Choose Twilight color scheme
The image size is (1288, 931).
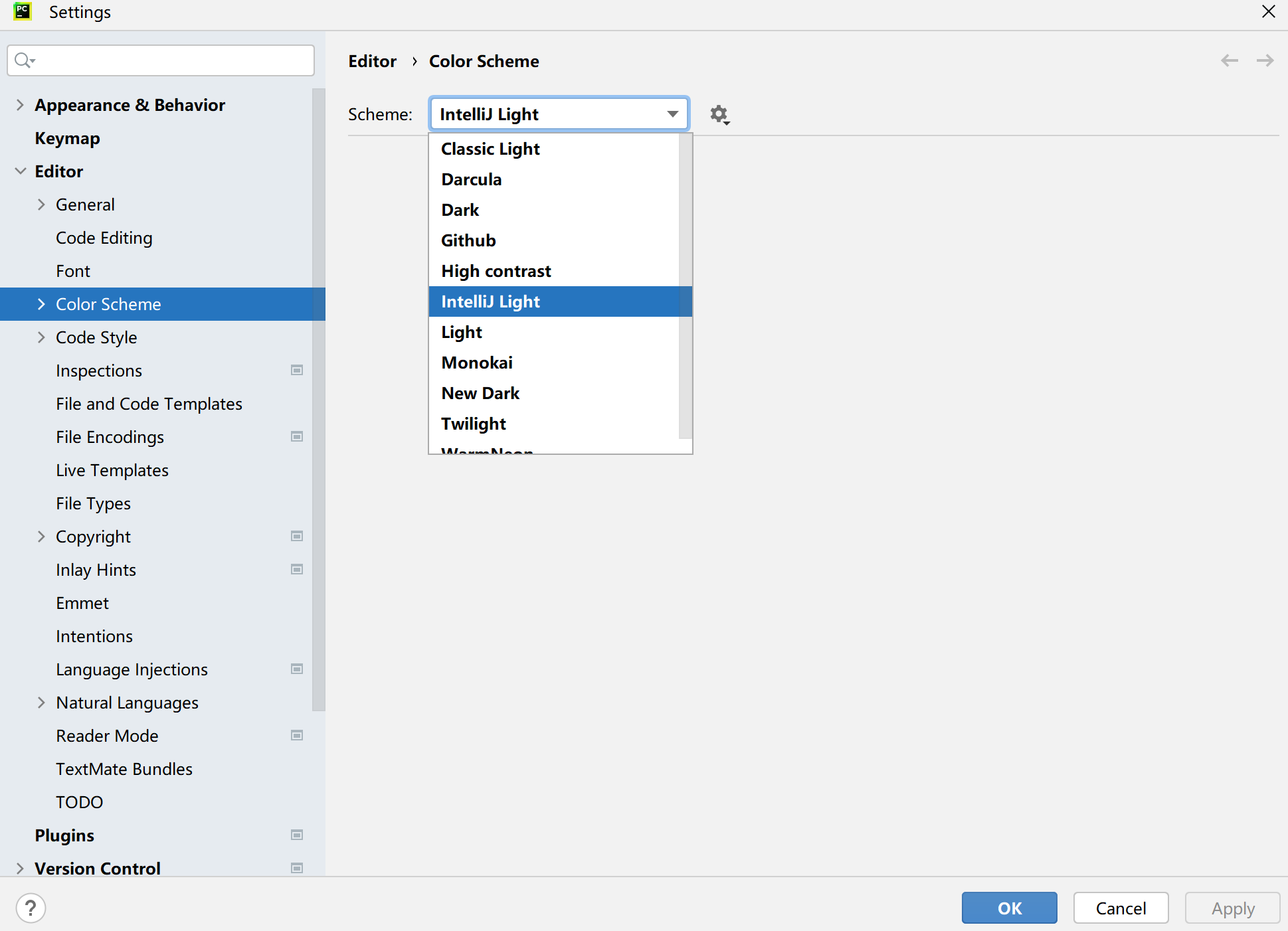point(554,424)
